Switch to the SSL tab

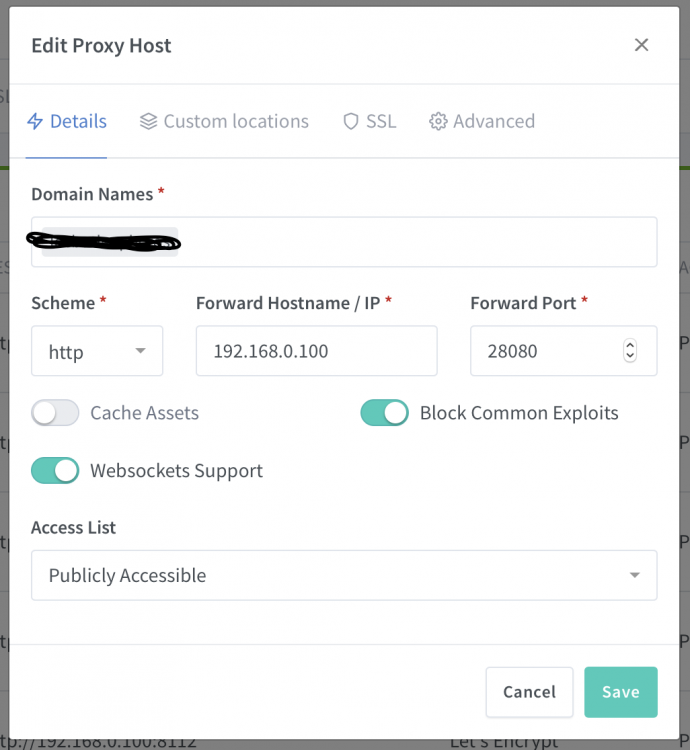click(x=370, y=121)
